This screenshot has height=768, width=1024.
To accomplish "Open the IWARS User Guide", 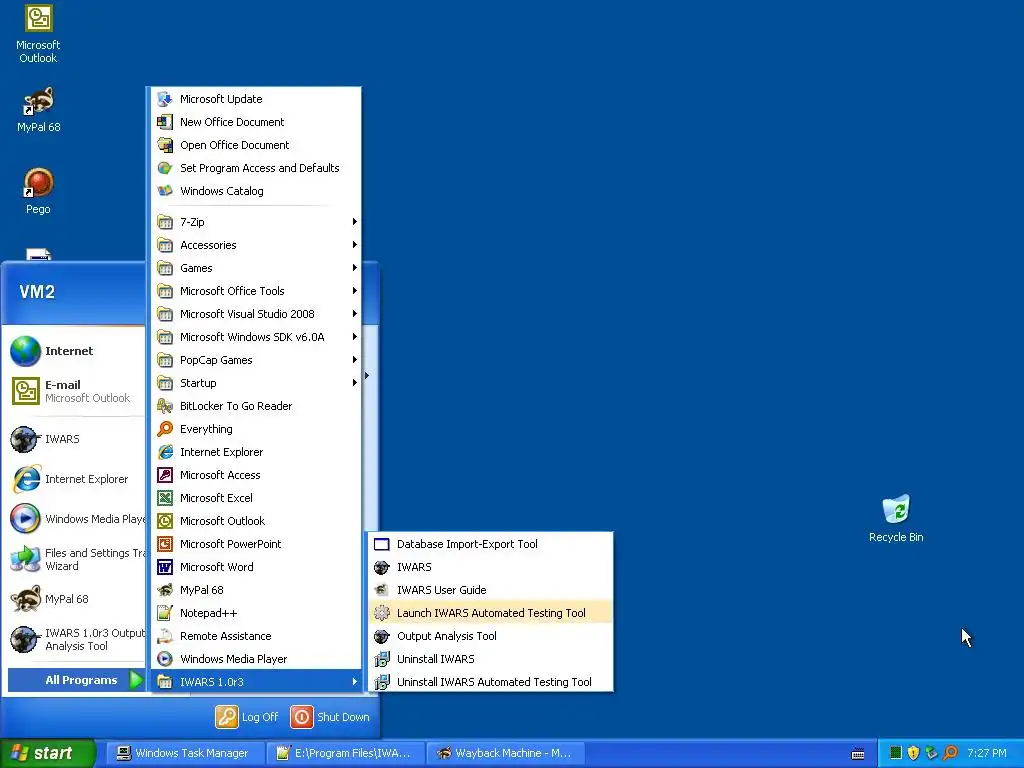I will pos(490,590).
